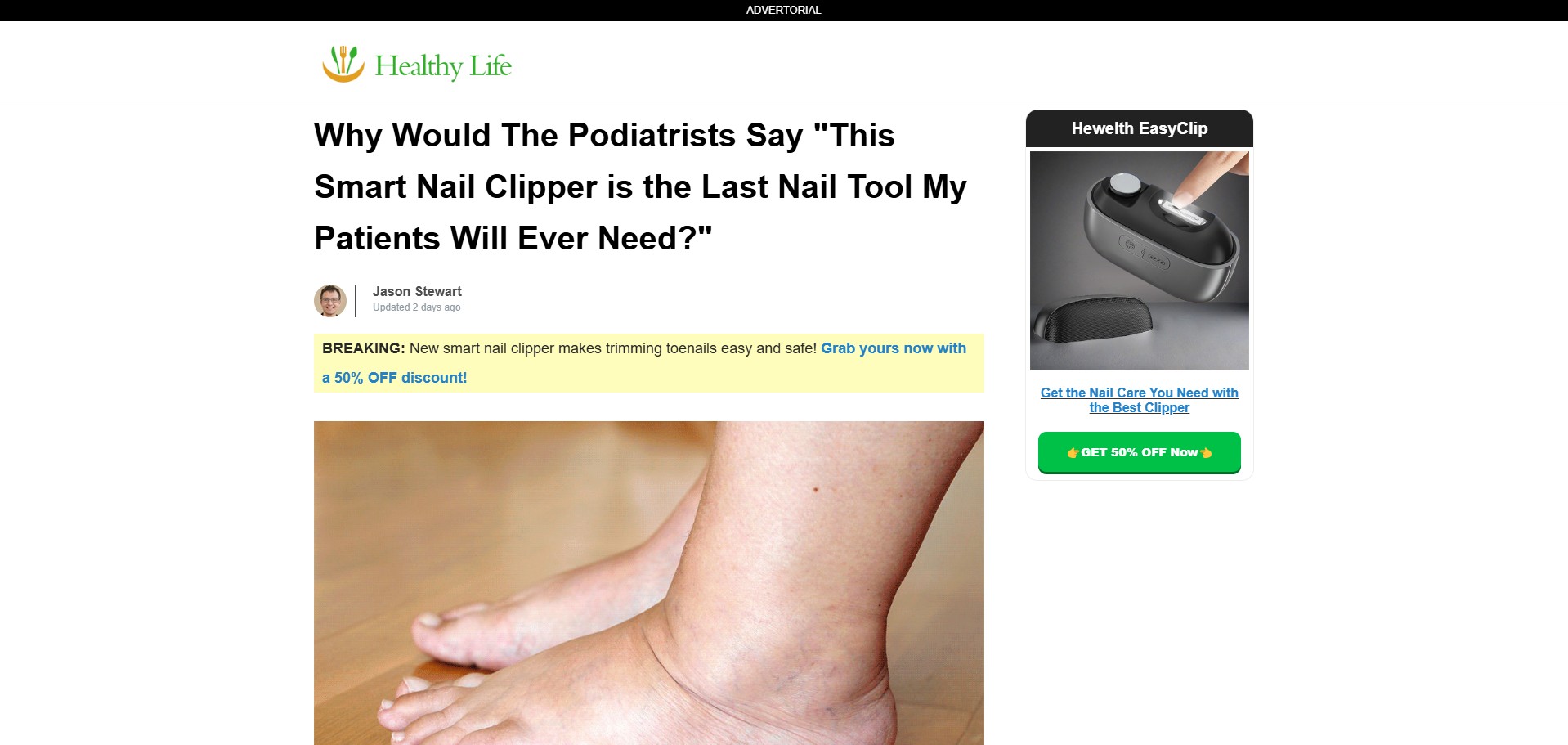Click the left pointing-hand emoji on the green button

tap(1073, 452)
